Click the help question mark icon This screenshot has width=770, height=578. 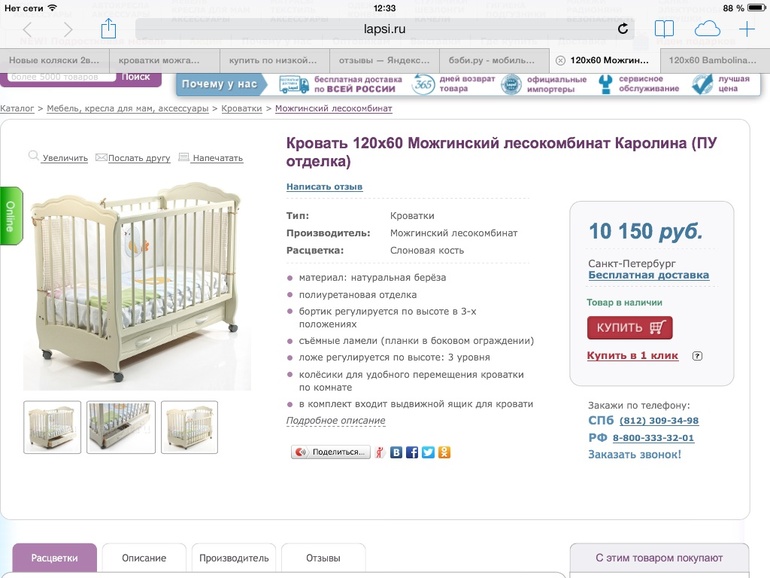[697, 355]
